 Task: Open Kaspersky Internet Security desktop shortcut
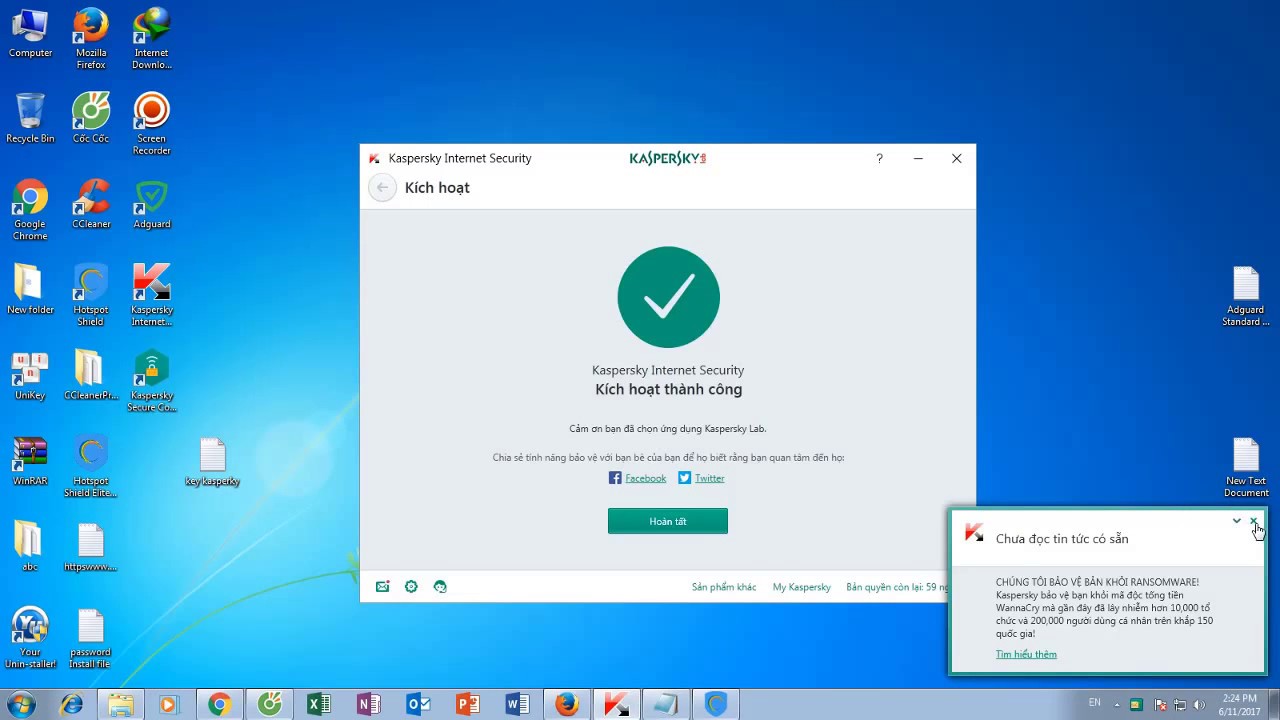[152, 296]
